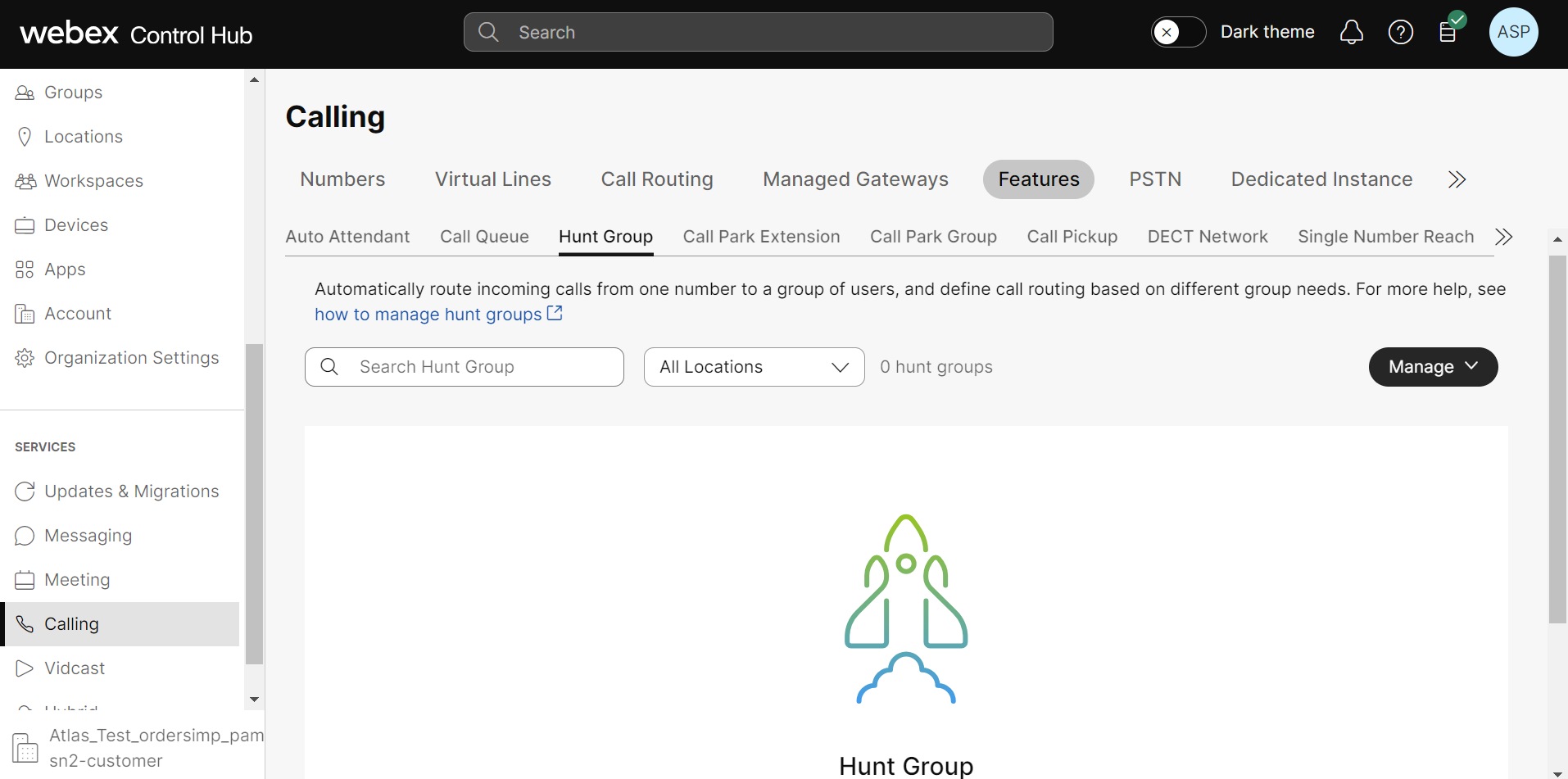Open the notification bell
Viewport: 1568px width, 779px height.
(x=1351, y=32)
